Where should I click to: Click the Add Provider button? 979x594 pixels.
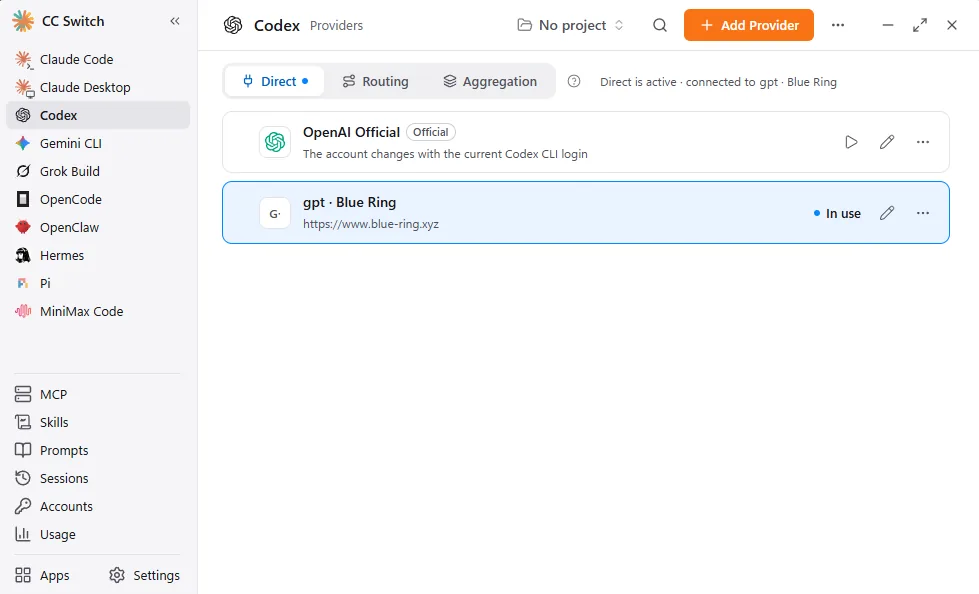(749, 25)
